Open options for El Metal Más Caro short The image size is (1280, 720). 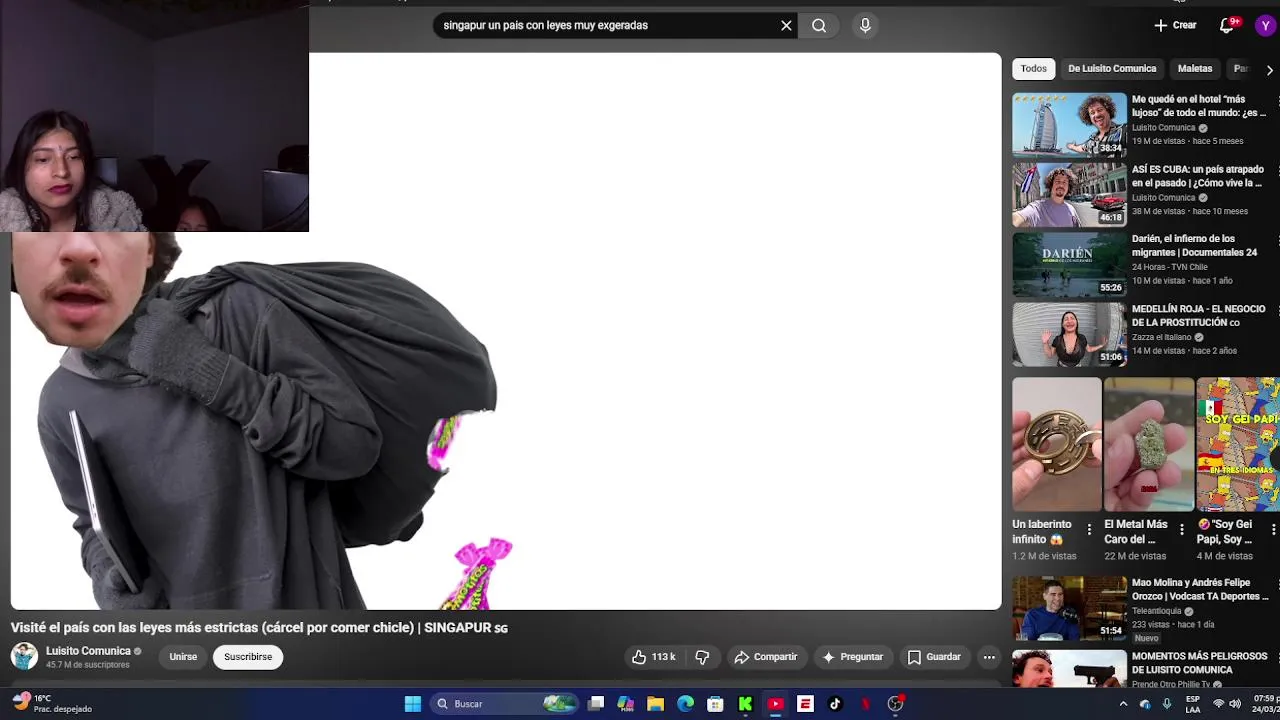pos(1182,530)
